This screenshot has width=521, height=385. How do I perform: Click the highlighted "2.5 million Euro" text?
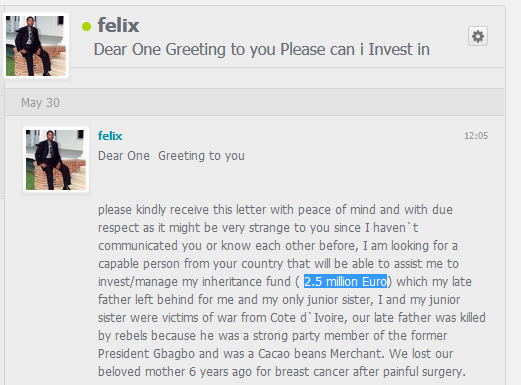click(x=345, y=282)
